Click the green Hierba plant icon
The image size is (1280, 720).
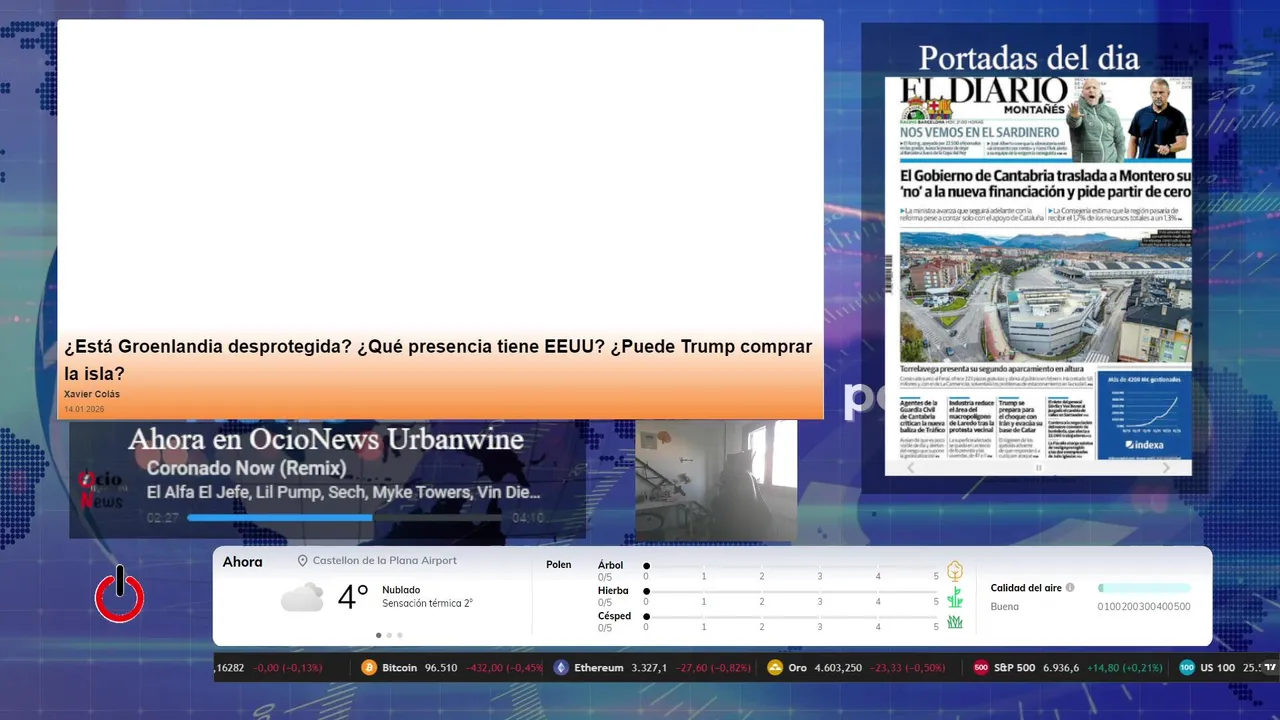[955, 597]
